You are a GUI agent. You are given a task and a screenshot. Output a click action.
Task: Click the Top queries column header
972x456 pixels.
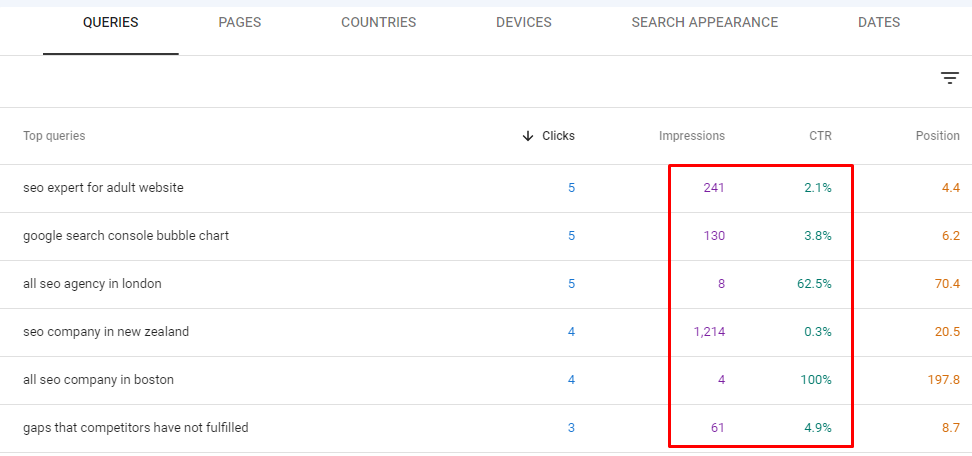(x=54, y=136)
